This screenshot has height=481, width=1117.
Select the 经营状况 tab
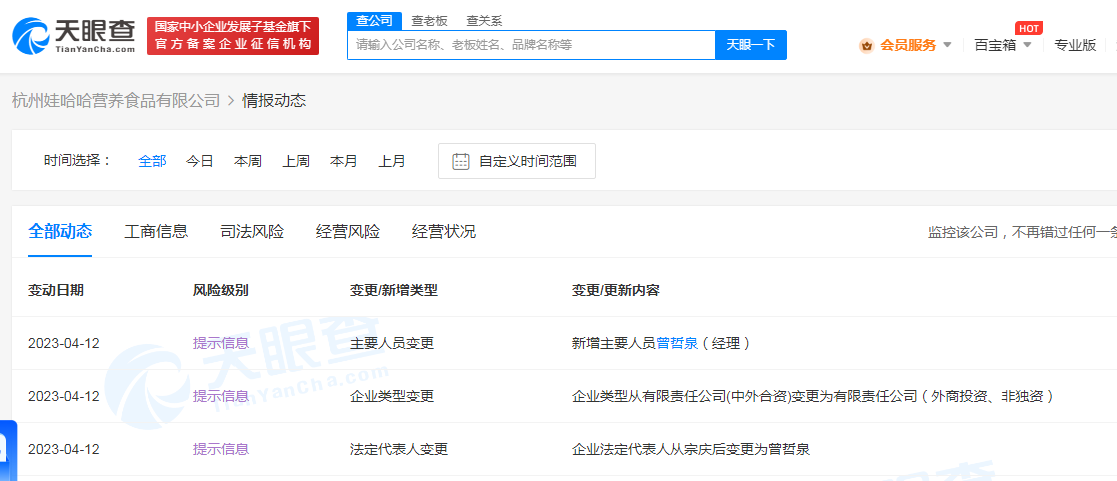[x=444, y=231]
